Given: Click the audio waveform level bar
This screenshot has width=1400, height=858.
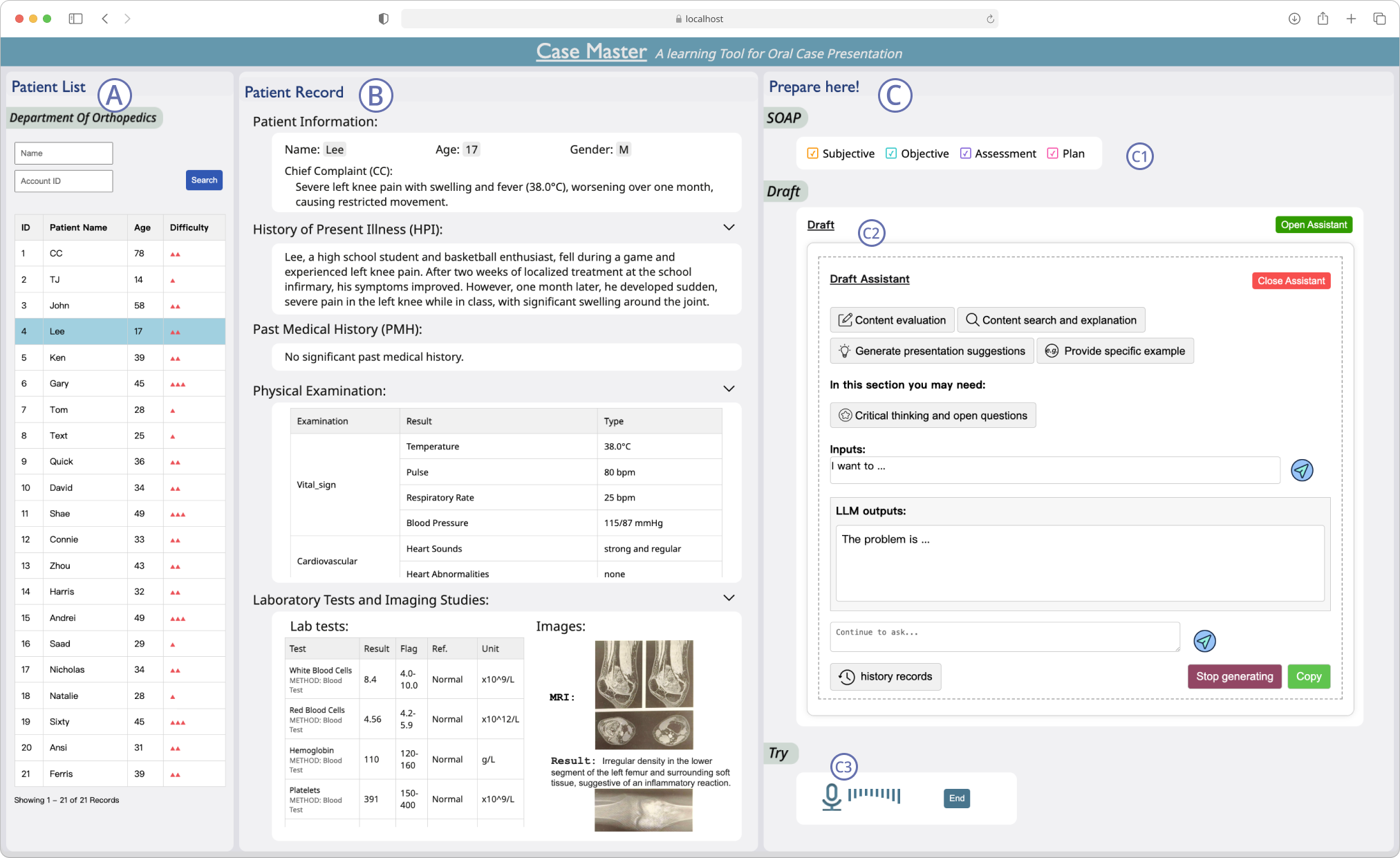Looking at the screenshot, I should click(x=874, y=795).
